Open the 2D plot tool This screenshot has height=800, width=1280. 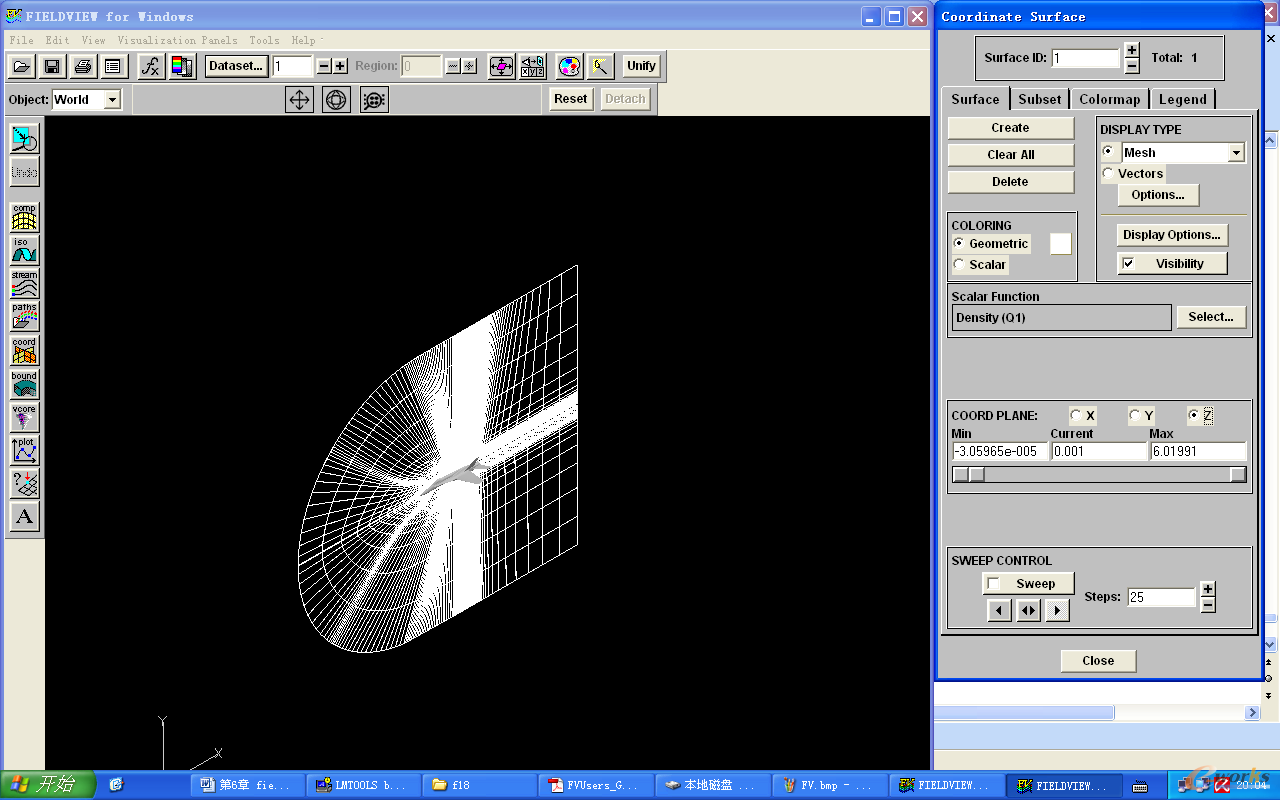click(24, 450)
